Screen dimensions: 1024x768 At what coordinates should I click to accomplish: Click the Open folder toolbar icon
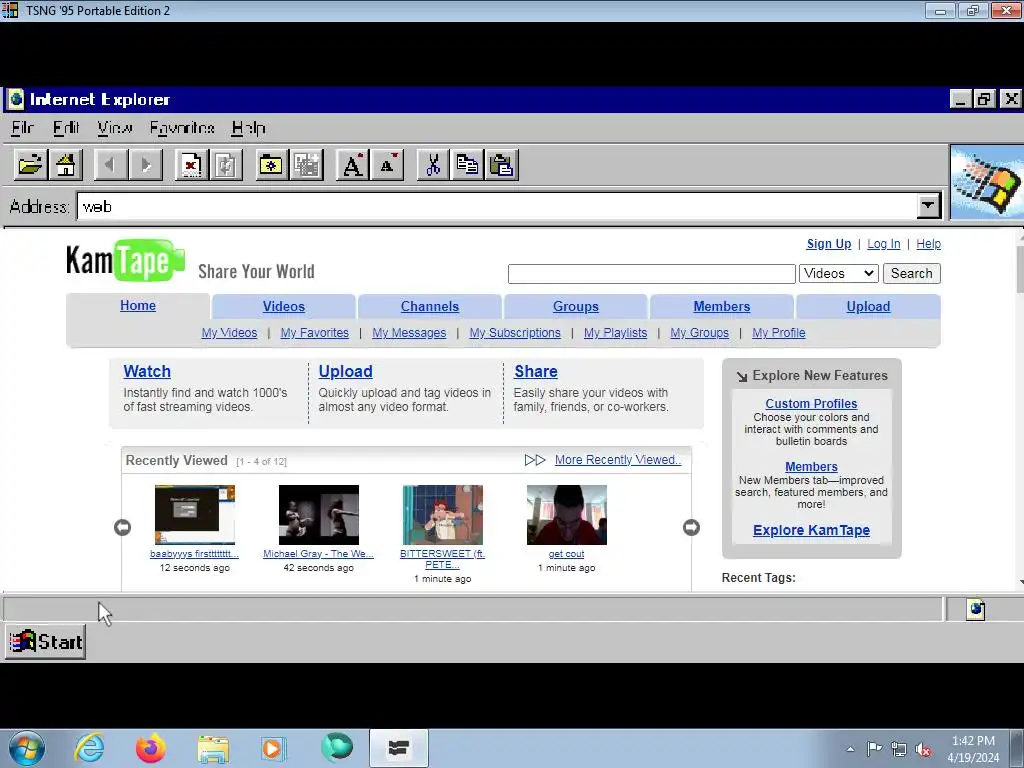(31, 165)
